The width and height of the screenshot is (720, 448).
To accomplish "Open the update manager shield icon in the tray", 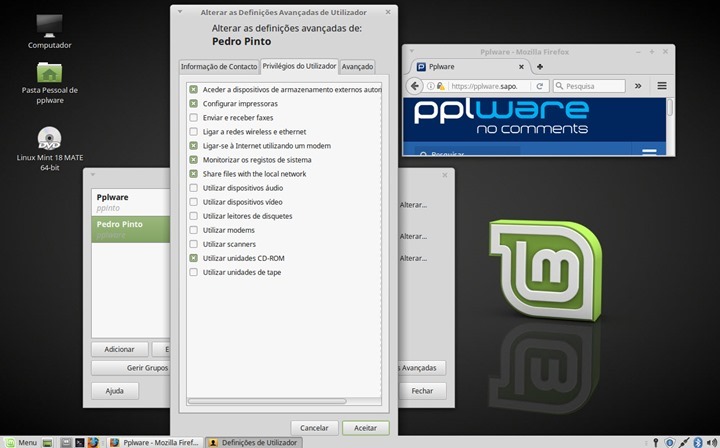I will click(669, 442).
